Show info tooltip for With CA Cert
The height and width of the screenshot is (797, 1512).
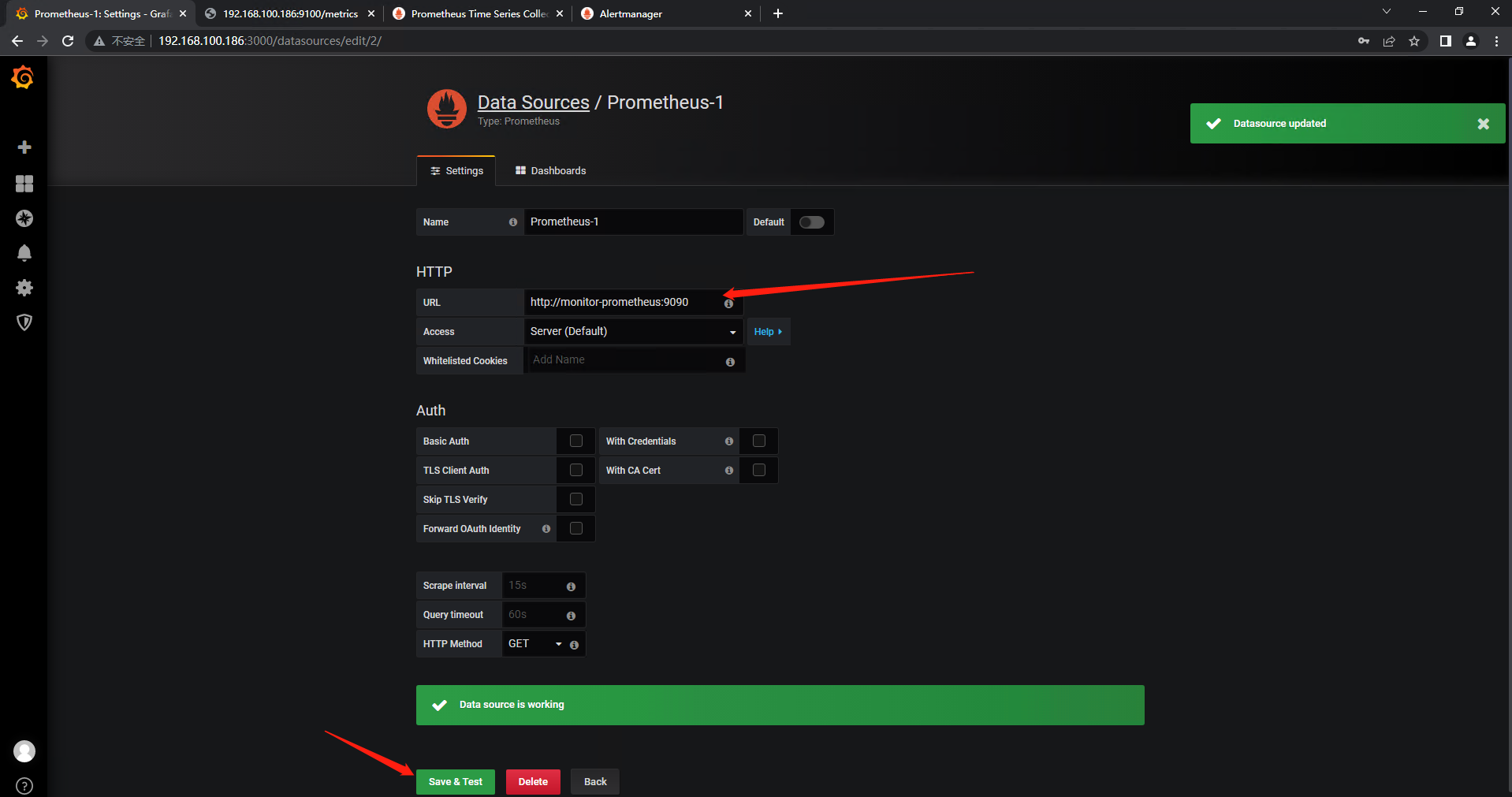729,471
